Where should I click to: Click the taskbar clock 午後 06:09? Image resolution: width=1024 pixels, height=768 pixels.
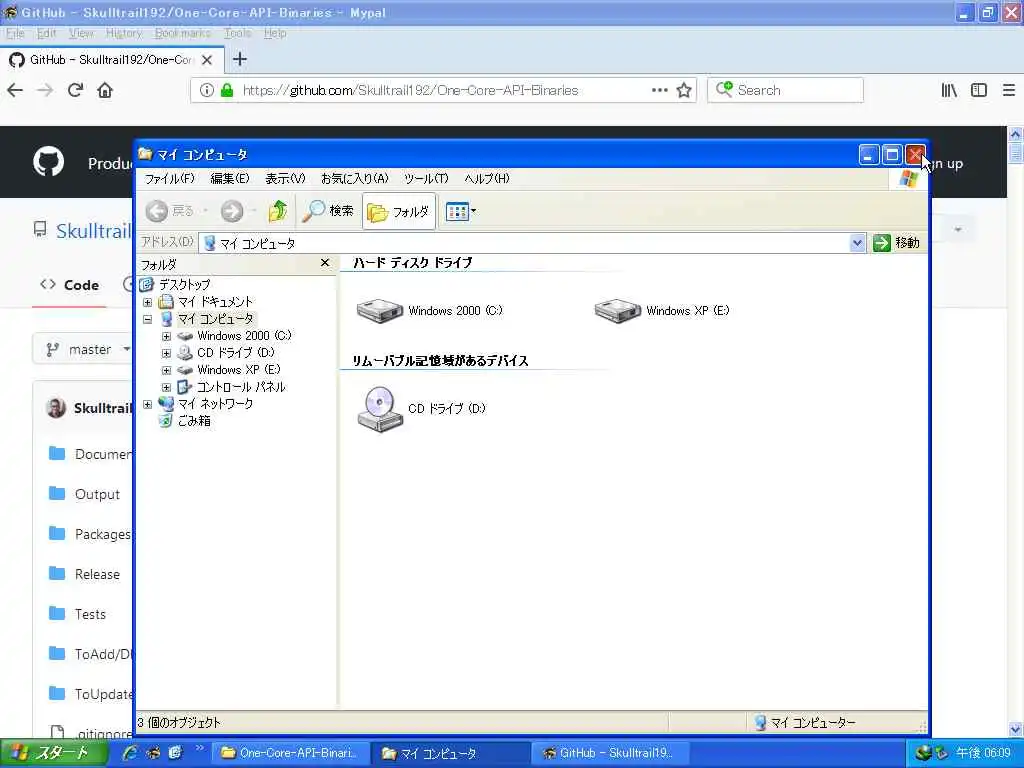tap(984, 753)
